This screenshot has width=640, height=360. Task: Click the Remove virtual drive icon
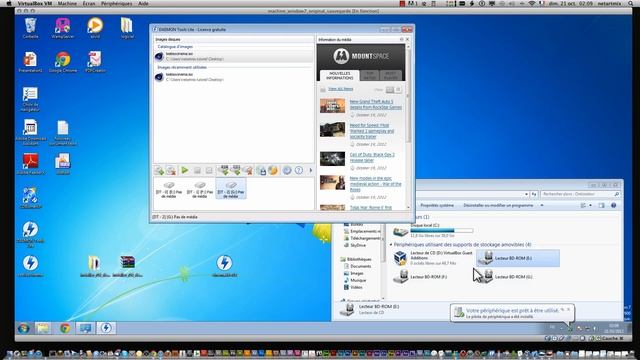(248, 170)
